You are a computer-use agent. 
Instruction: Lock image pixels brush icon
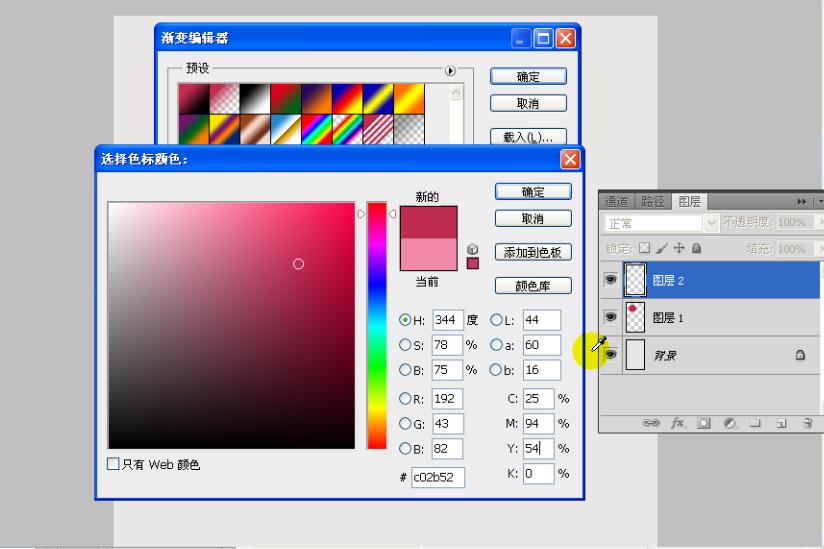[x=662, y=248]
